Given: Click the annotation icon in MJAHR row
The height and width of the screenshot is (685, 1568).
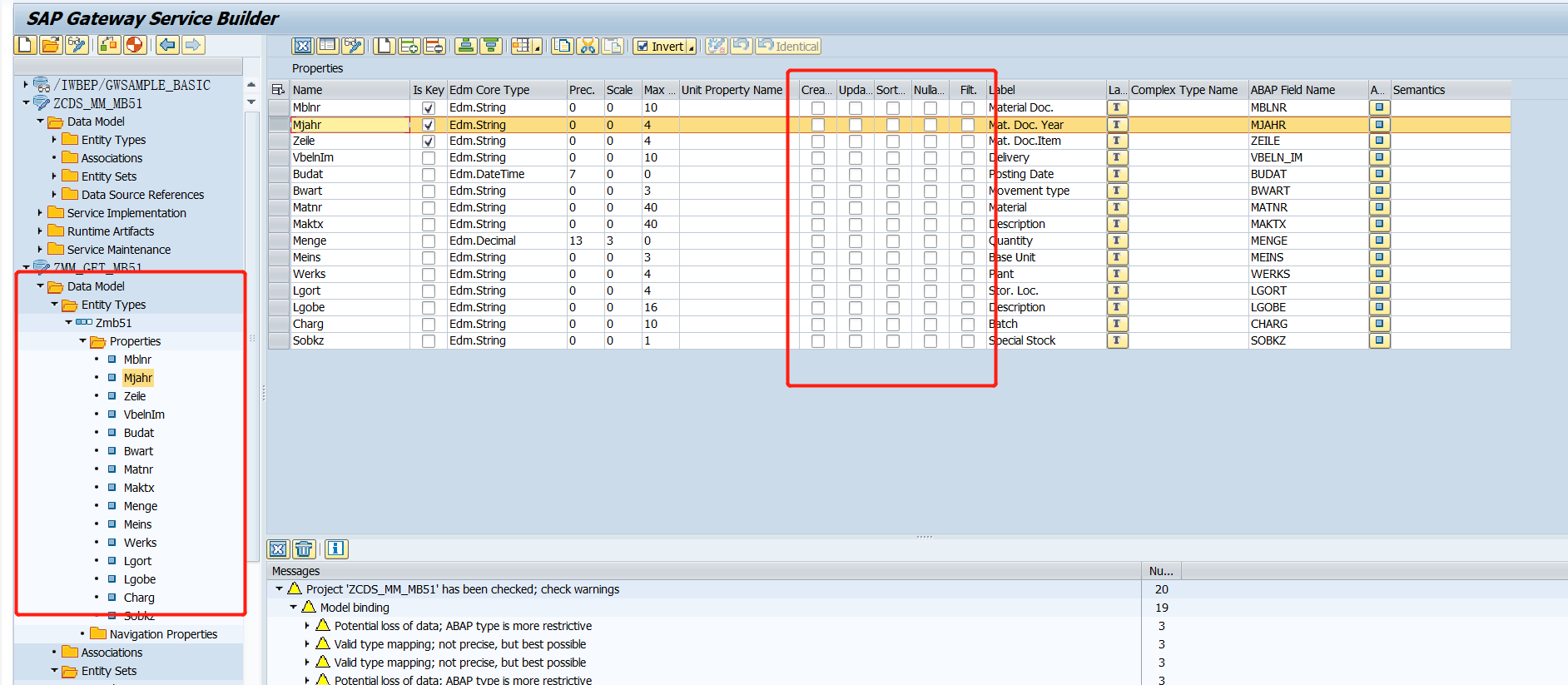Looking at the screenshot, I should point(1379,125).
